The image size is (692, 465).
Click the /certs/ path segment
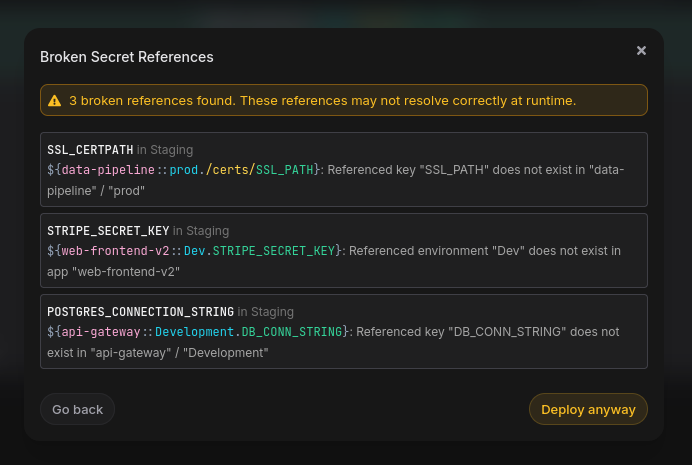click(x=231, y=170)
